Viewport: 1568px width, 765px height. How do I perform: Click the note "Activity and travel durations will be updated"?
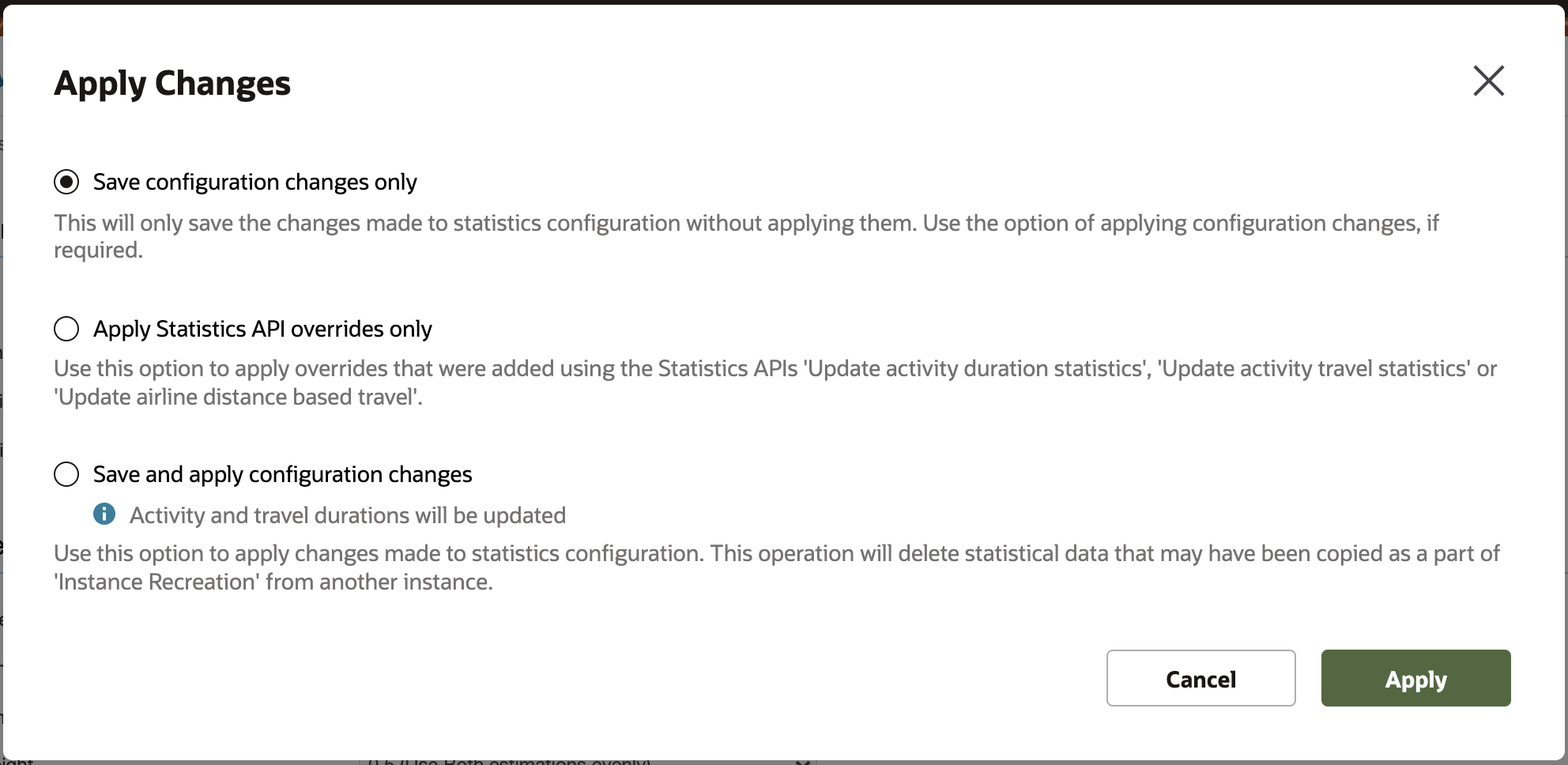(x=348, y=515)
